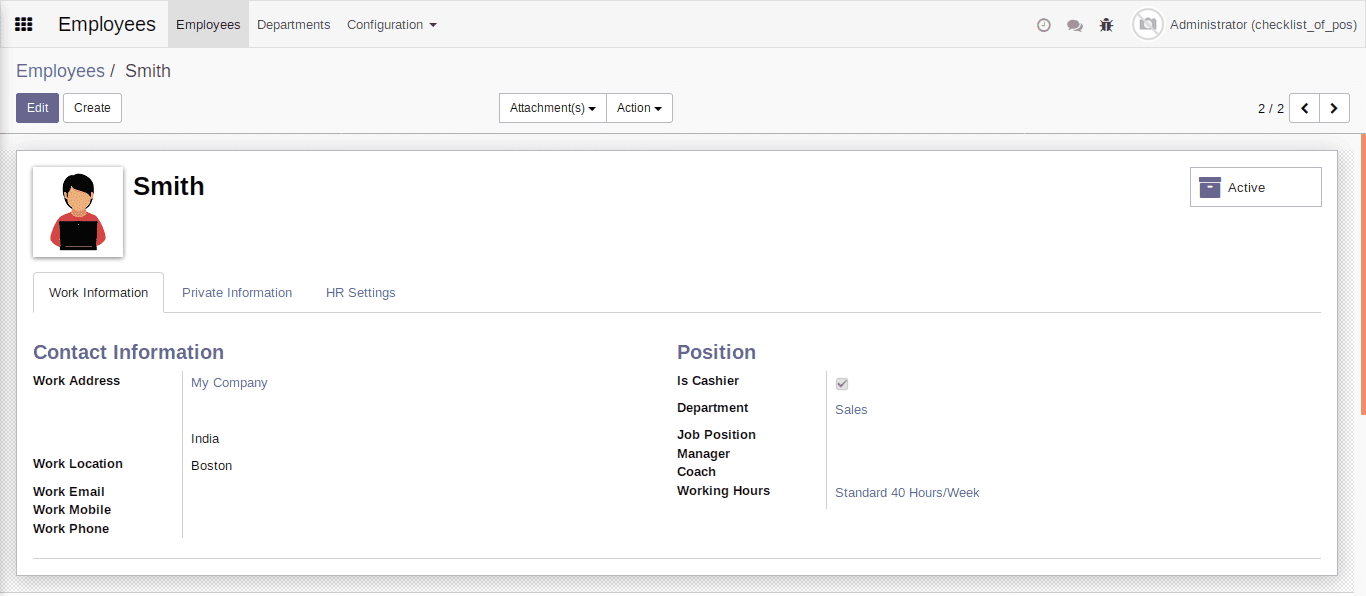Click the Work Phone label
Viewport: 1366px width, 596px height.
pyautogui.click(x=71, y=529)
